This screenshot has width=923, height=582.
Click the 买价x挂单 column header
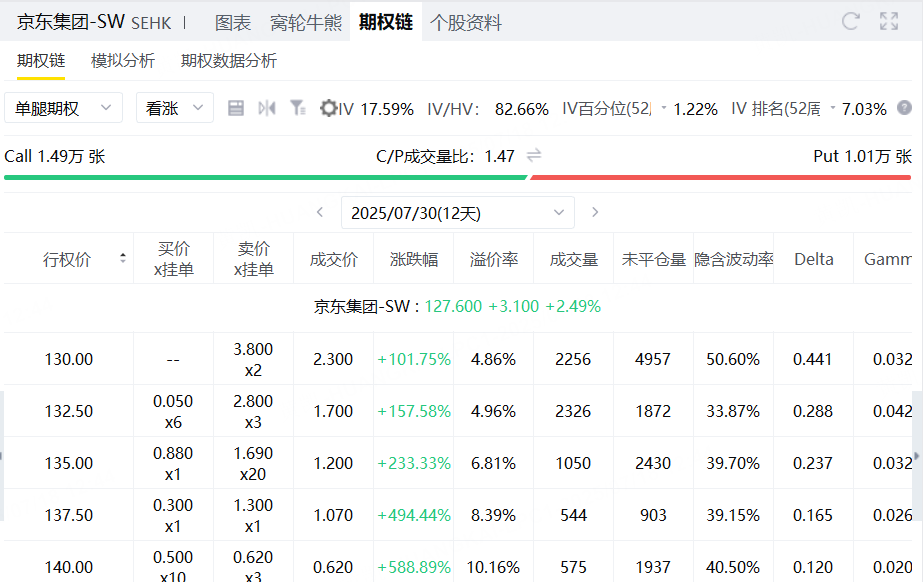[x=174, y=258]
